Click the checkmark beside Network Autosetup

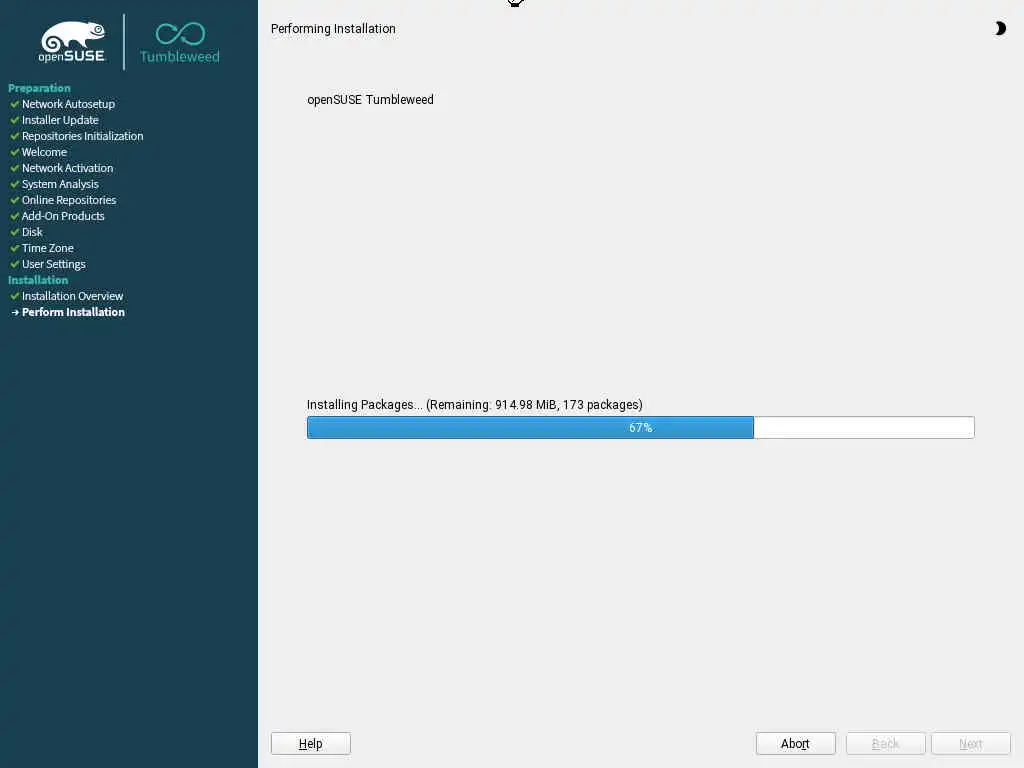pyautogui.click(x=14, y=104)
